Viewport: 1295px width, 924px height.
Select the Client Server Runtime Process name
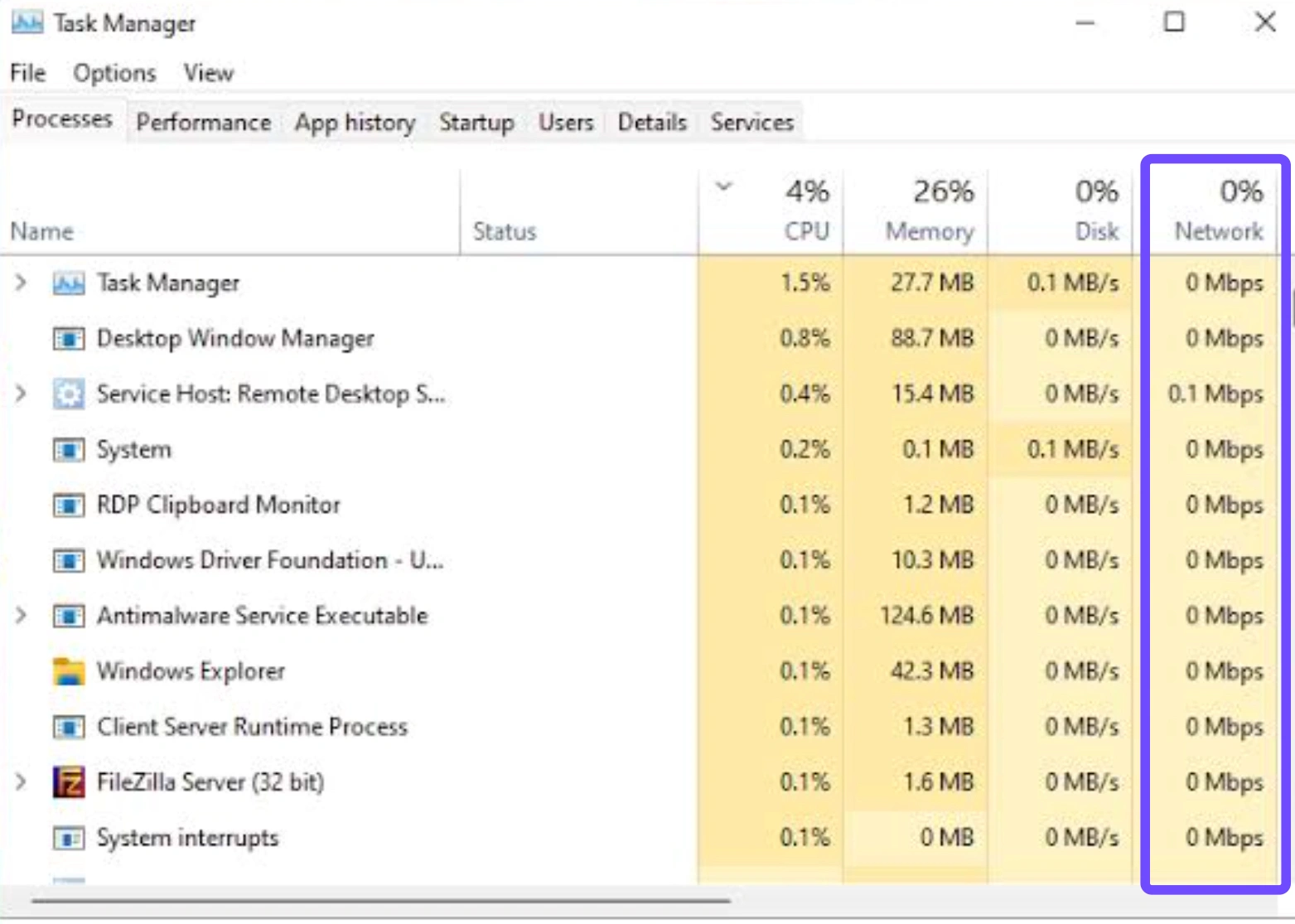(x=252, y=728)
